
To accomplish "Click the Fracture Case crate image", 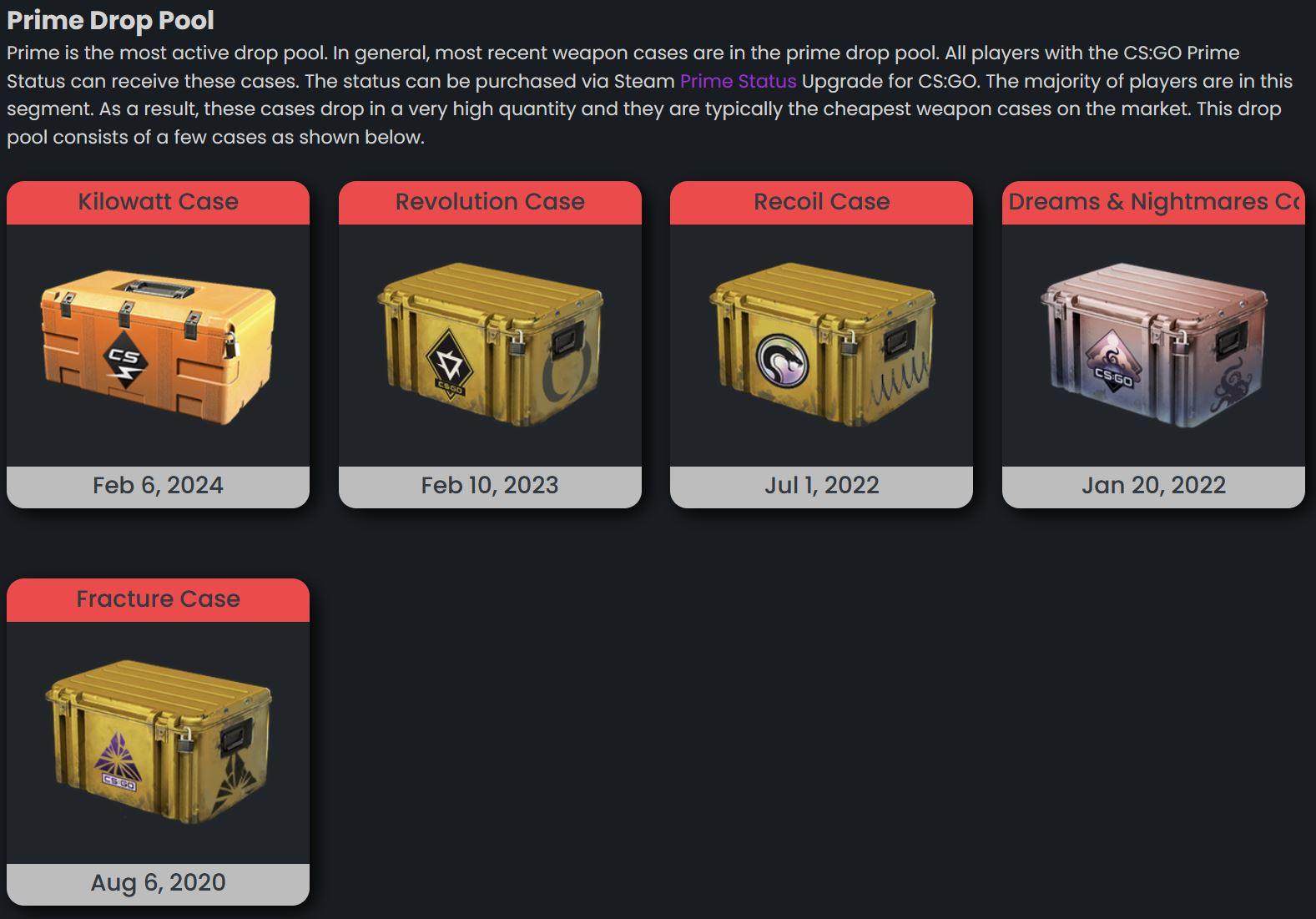I will 158,741.
